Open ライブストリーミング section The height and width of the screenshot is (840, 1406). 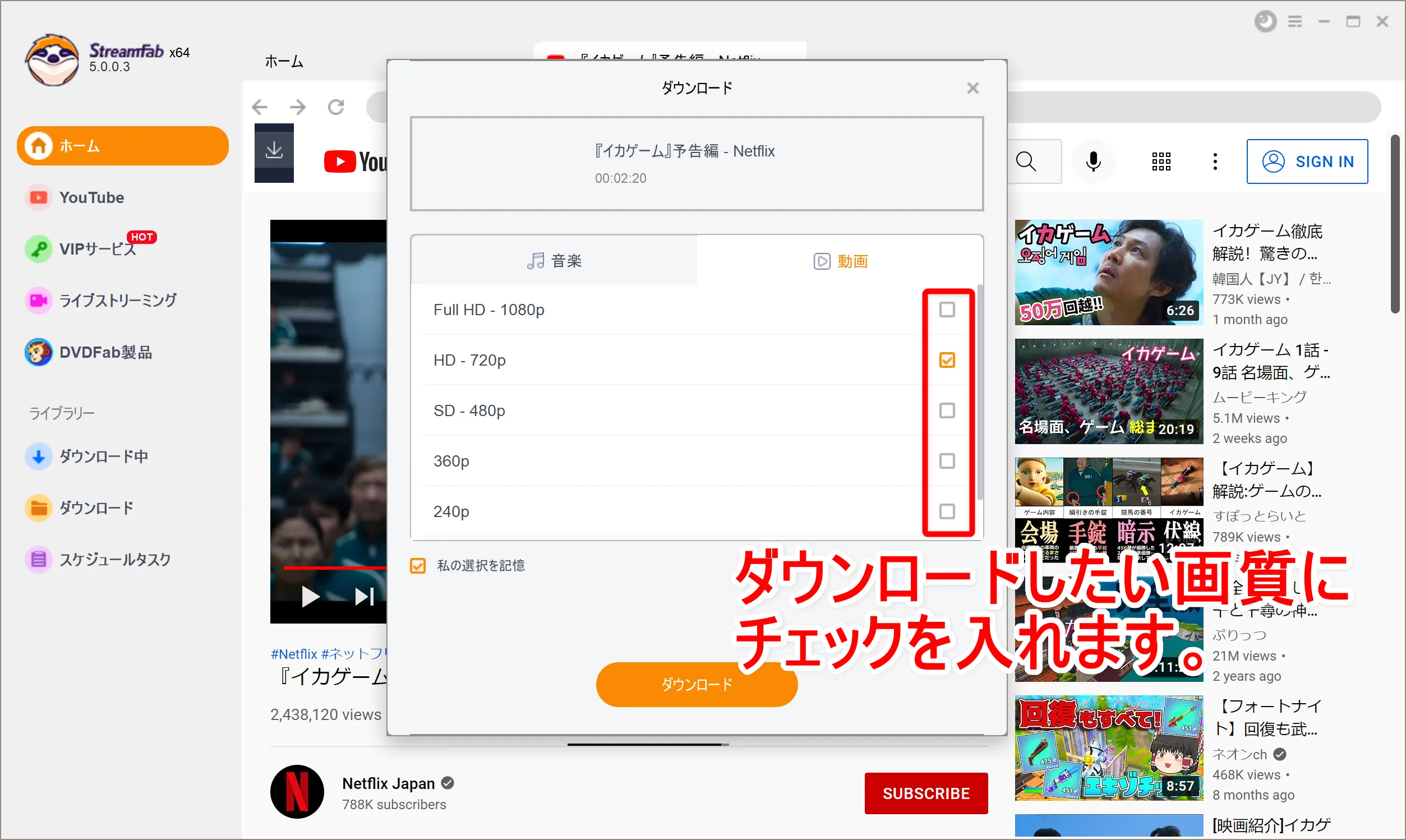click(101, 300)
